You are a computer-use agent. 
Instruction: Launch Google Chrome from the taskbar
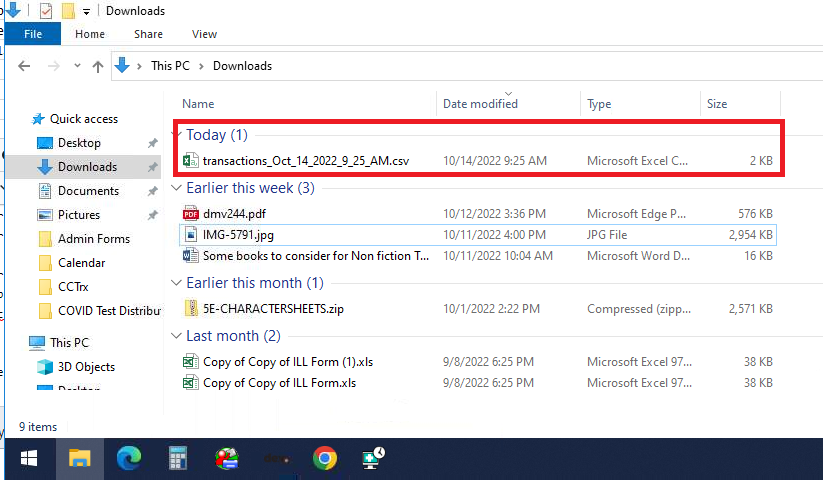tap(325, 459)
